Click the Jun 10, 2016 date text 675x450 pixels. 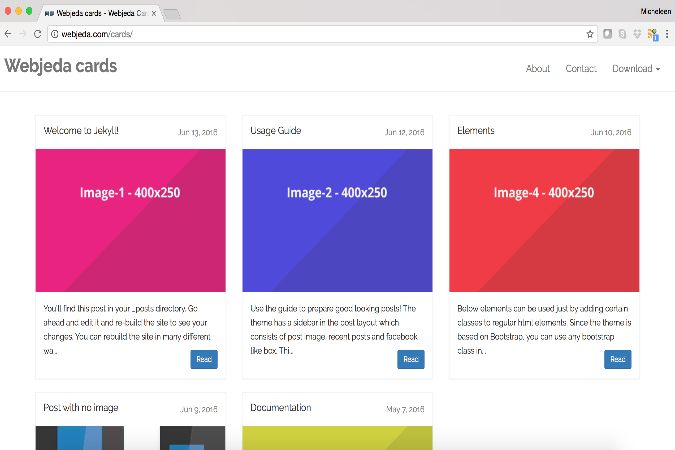click(x=611, y=132)
